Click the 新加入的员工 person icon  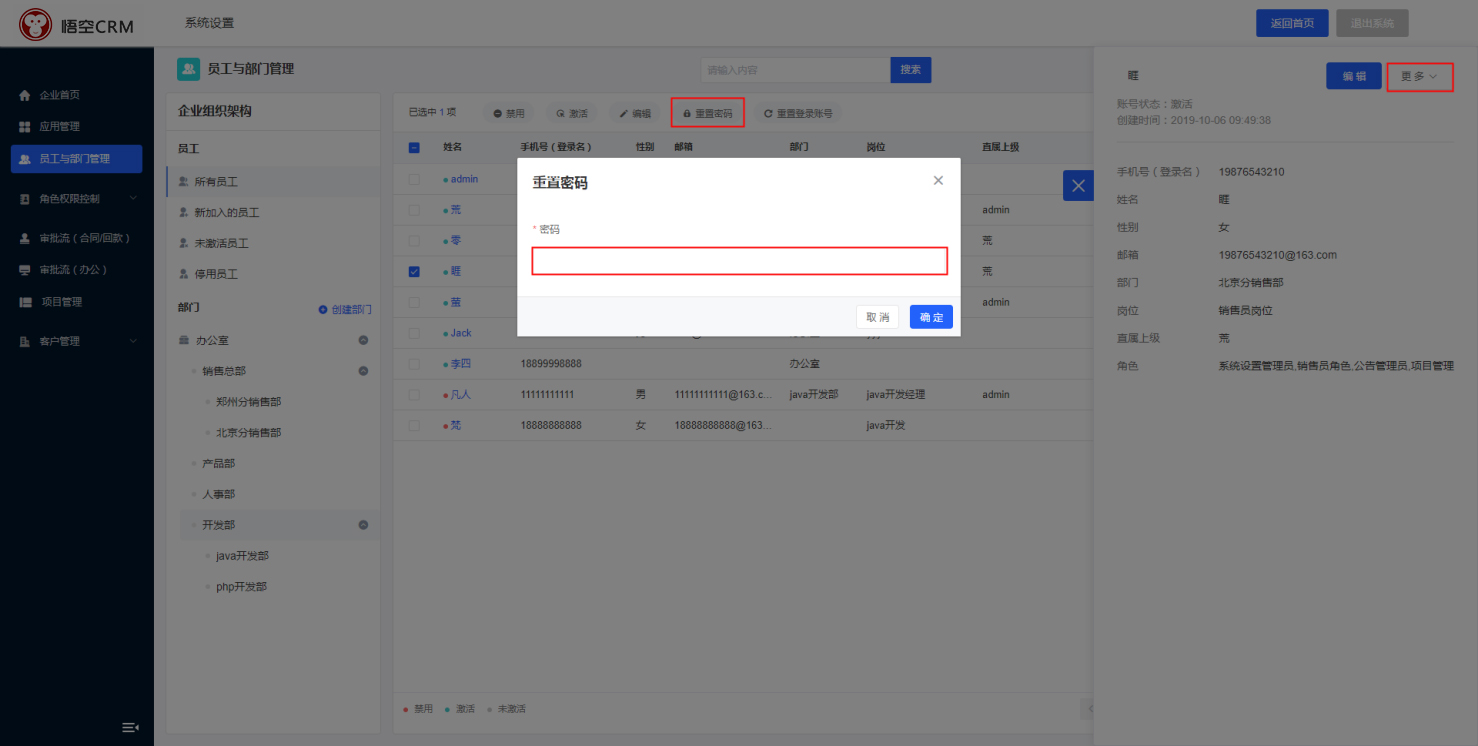184,213
